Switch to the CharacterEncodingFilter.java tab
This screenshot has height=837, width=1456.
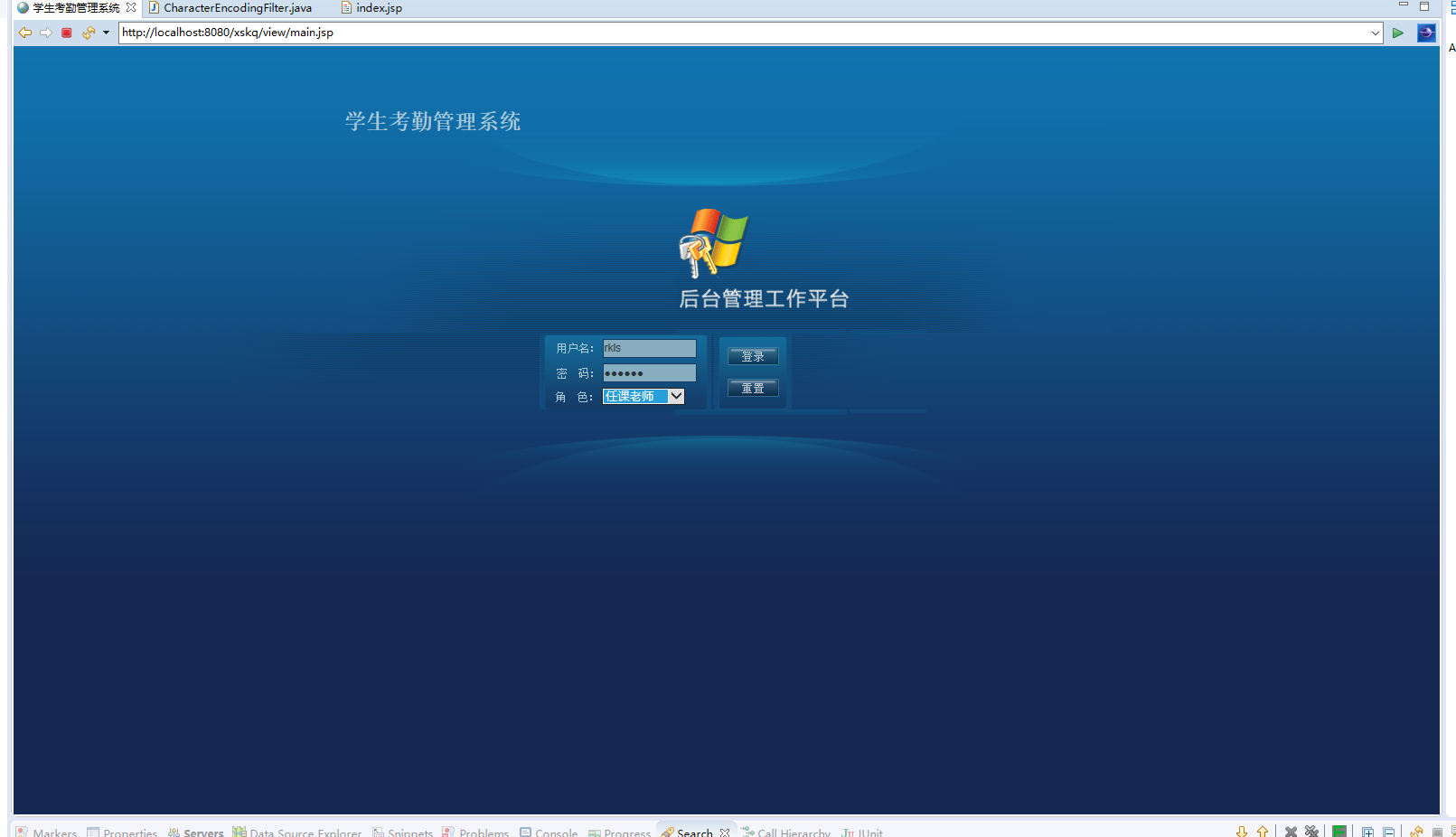click(230, 7)
